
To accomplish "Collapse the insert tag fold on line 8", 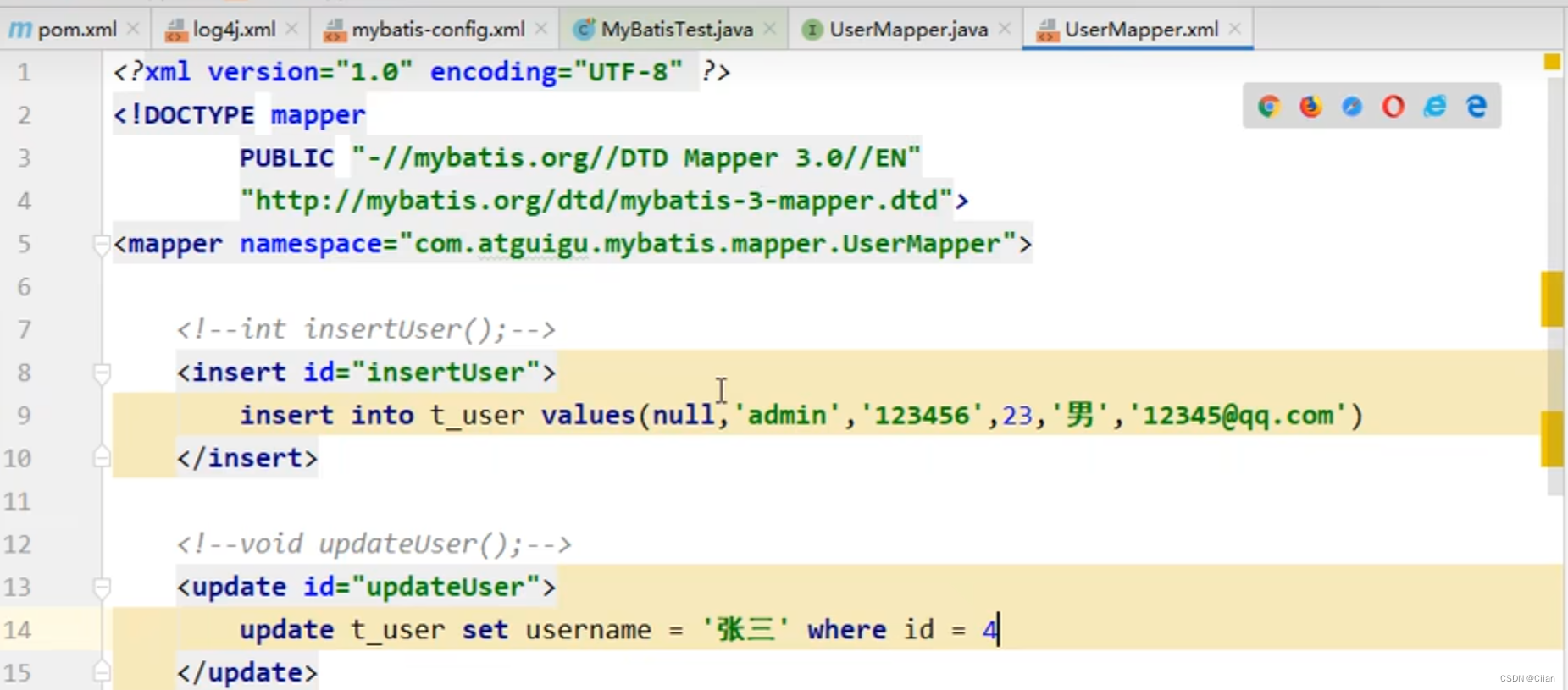I will point(102,373).
